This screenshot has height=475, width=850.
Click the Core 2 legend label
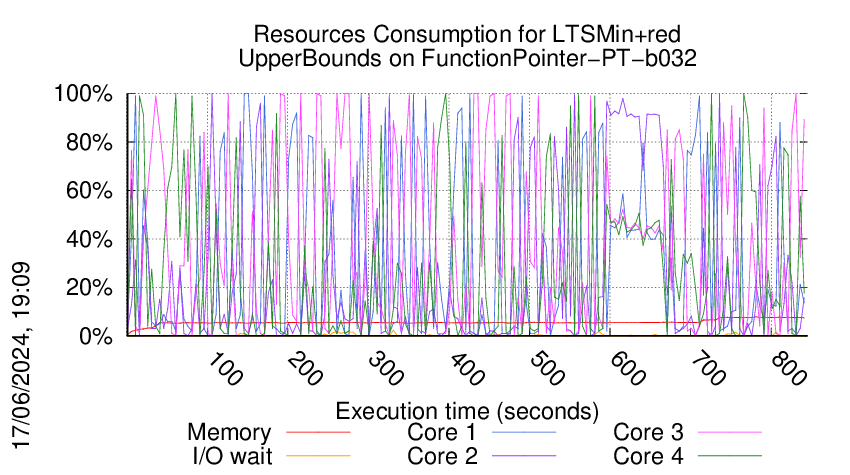442,456
